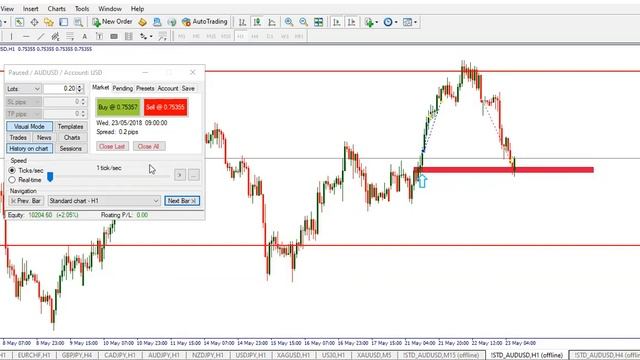Viewport: 640px width, 360px height.
Task: Open the chart templates dropdown
Action: [410, 22]
